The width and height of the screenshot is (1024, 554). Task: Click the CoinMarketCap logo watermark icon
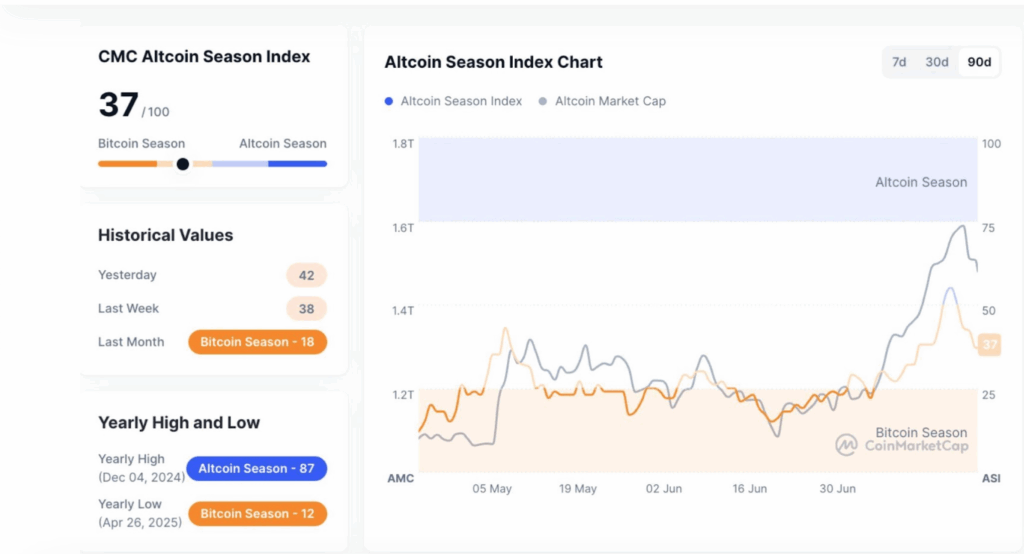click(846, 444)
